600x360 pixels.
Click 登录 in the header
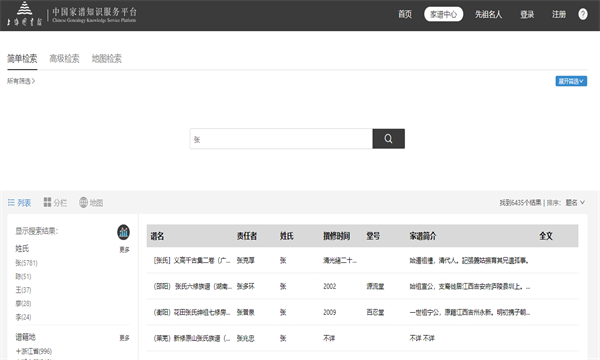click(527, 15)
